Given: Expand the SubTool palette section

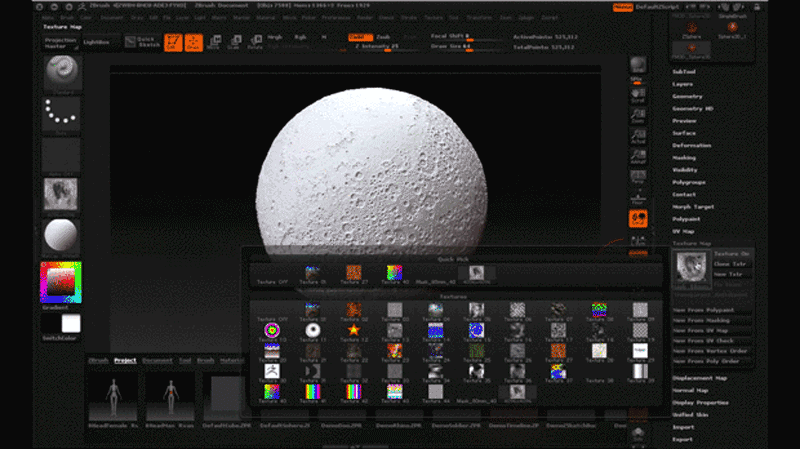Looking at the screenshot, I should tap(684, 71).
